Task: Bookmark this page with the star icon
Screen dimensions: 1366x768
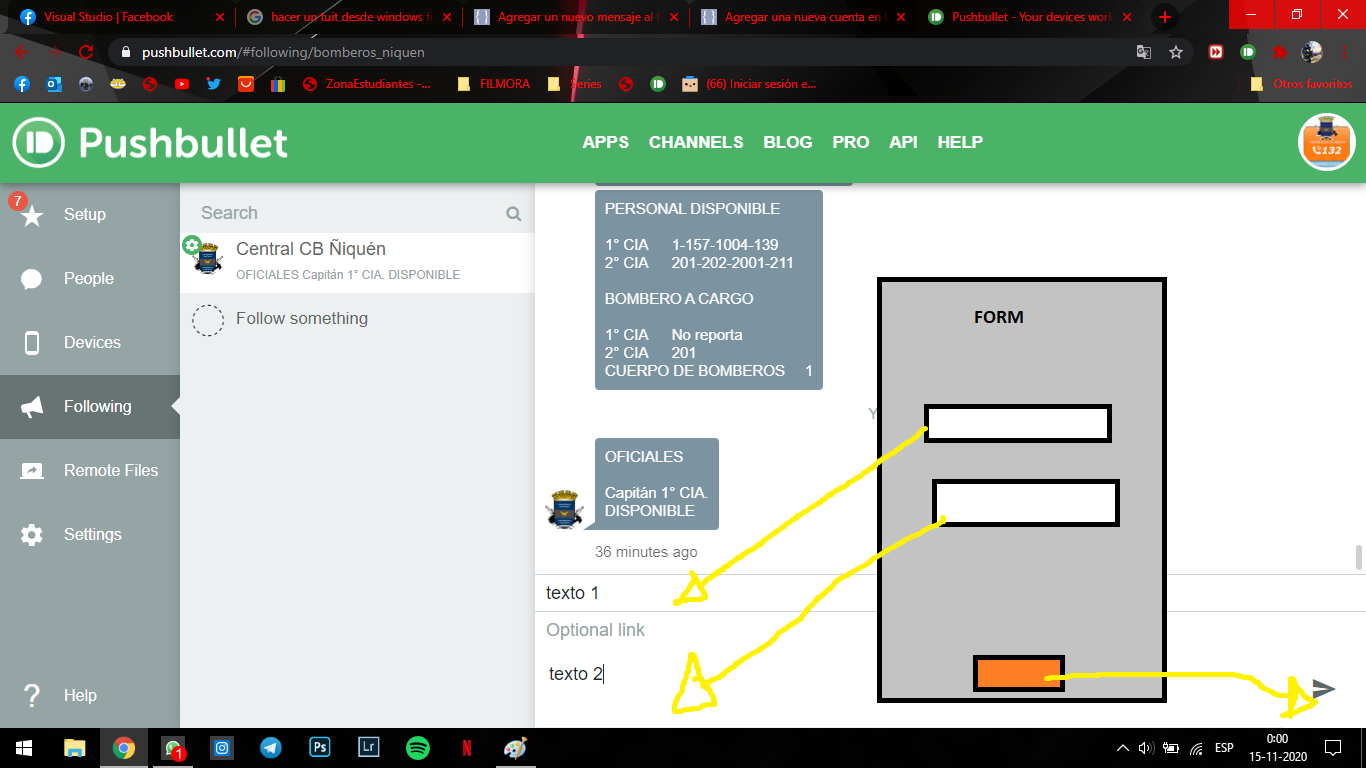Action: (1176, 52)
